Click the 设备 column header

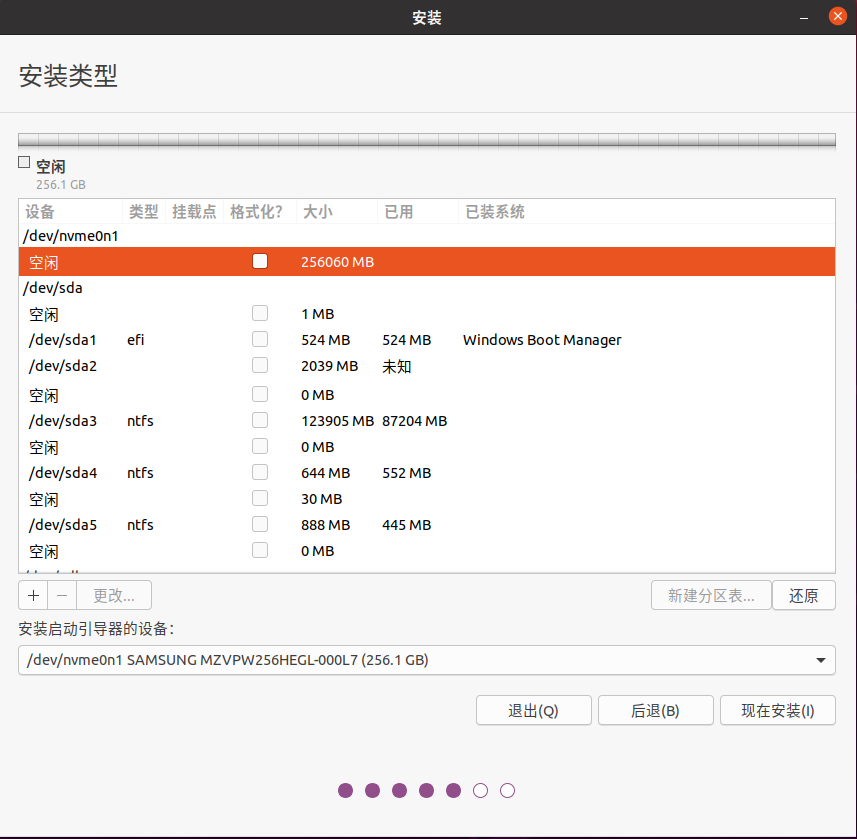click(40, 211)
